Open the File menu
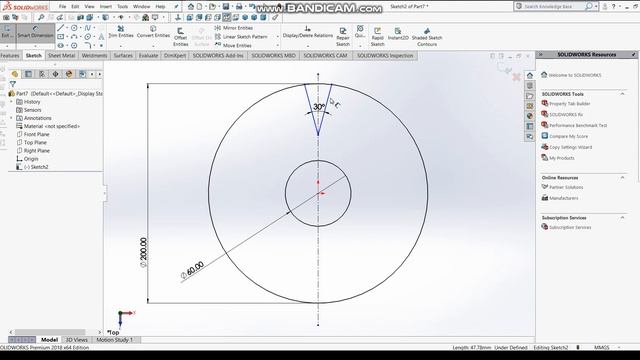The width and height of the screenshot is (640, 360). 62,7
